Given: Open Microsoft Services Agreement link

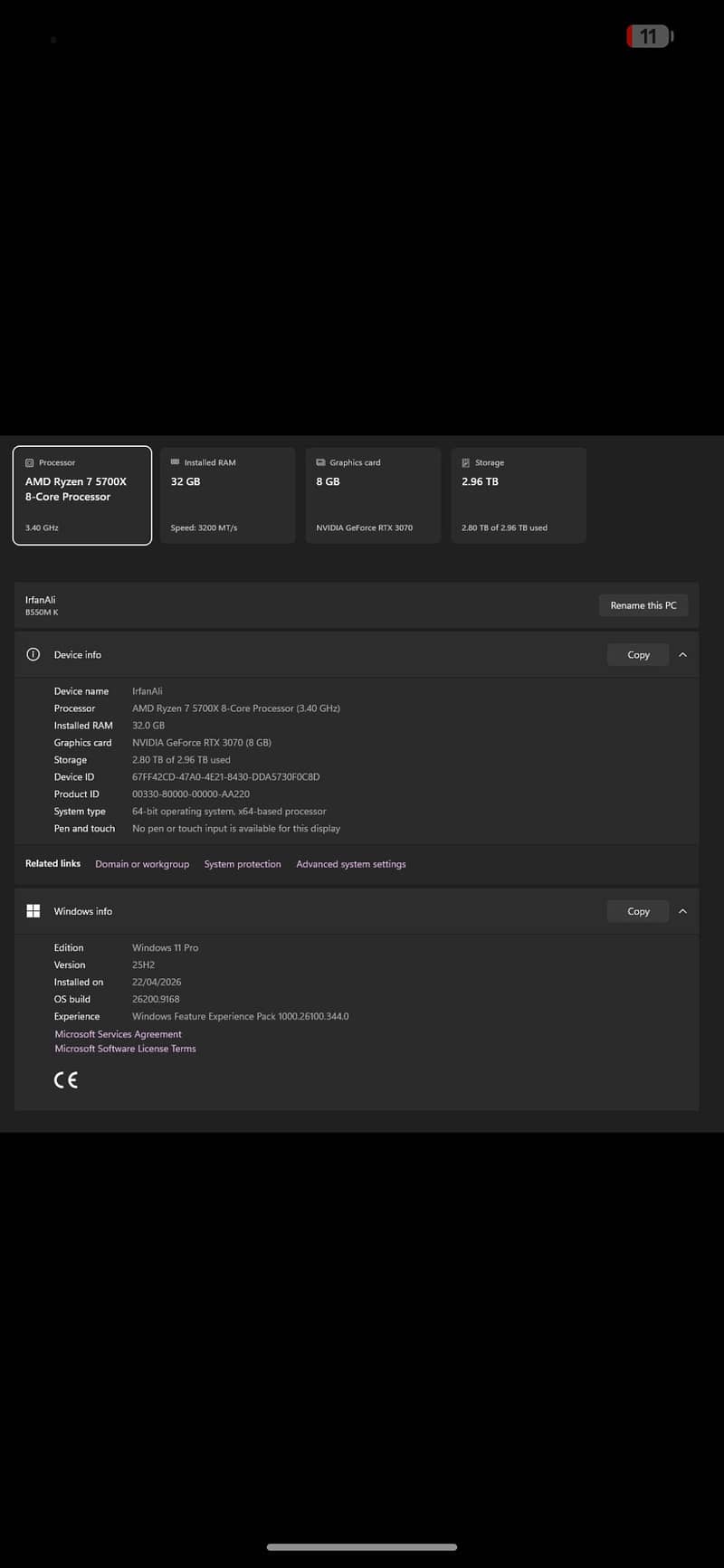Looking at the screenshot, I should [118, 1034].
